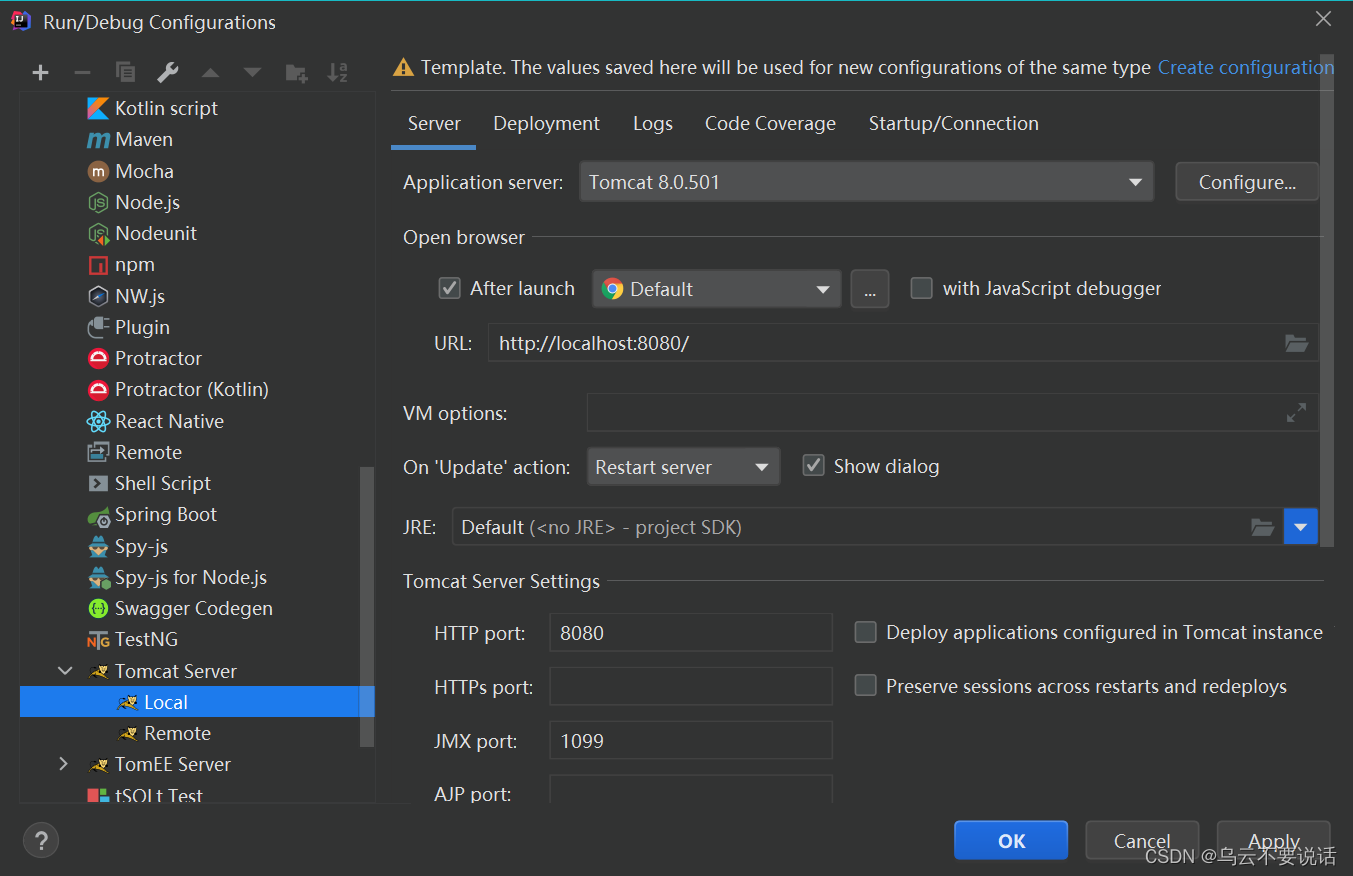Open help question mark icon
Screen dimensions: 1353x876
click(41, 840)
